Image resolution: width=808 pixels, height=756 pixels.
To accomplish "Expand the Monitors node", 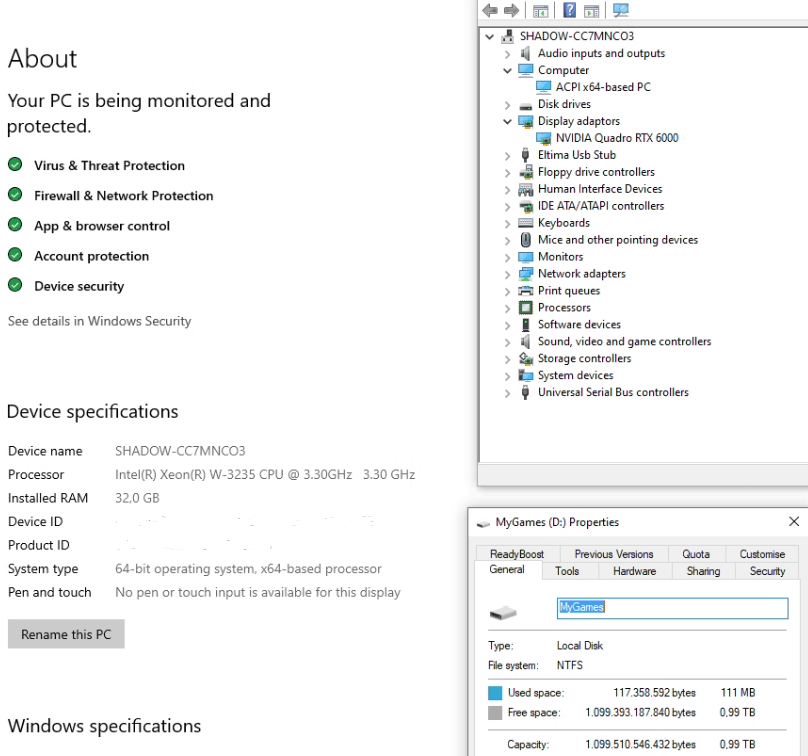I will [x=508, y=257].
